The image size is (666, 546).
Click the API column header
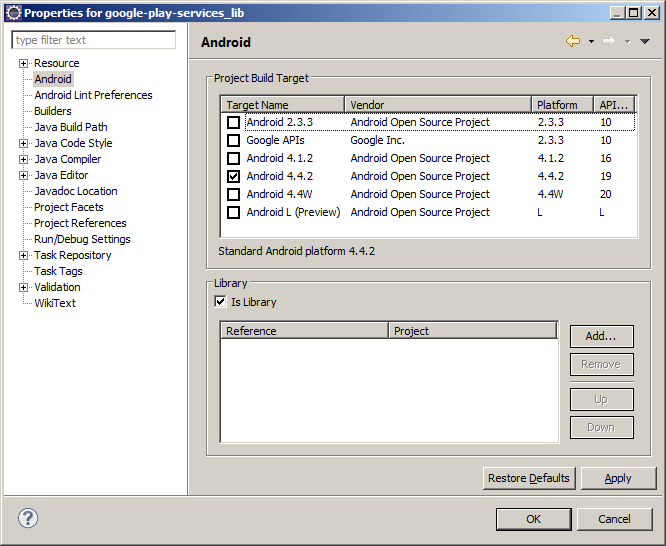614,105
